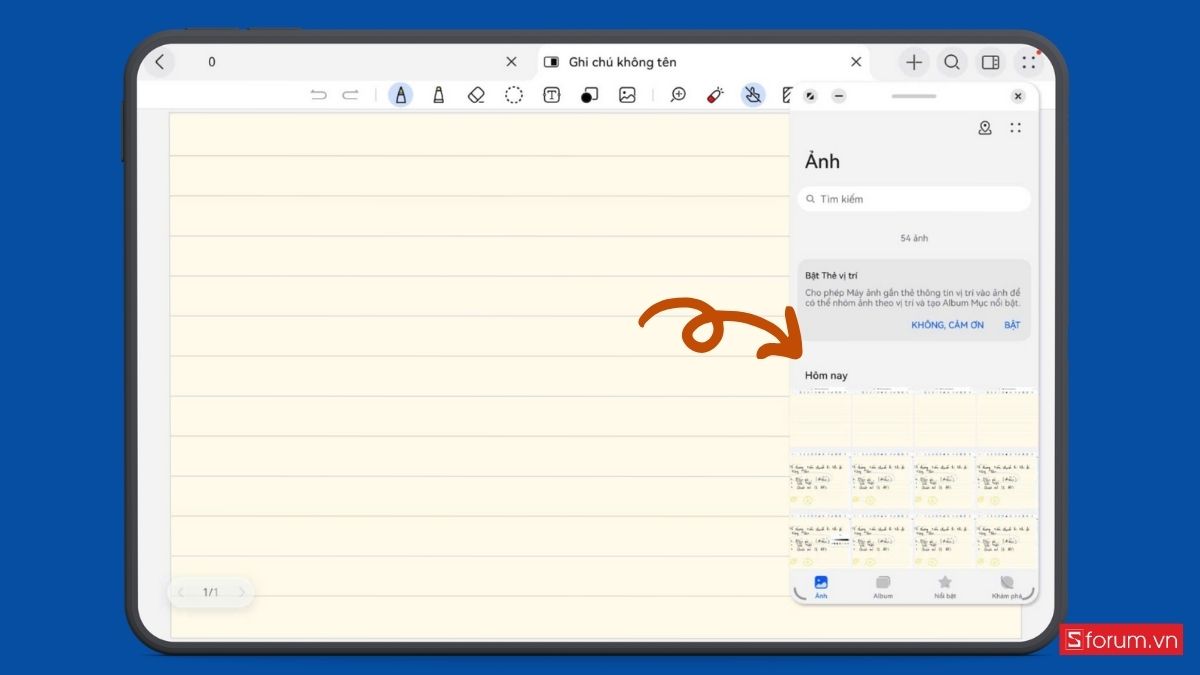Toggle the split view layout icon
This screenshot has width=1200, height=675.
pyautogui.click(x=990, y=62)
